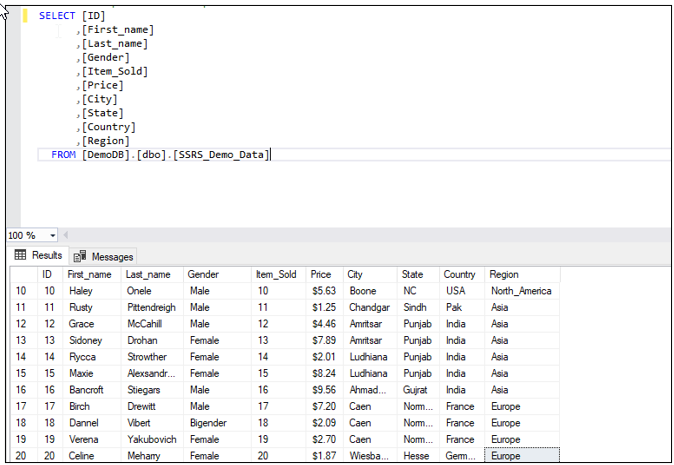Select the Region column header
Image resolution: width=674 pixels, height=465 pixels.
pos(522,274)
